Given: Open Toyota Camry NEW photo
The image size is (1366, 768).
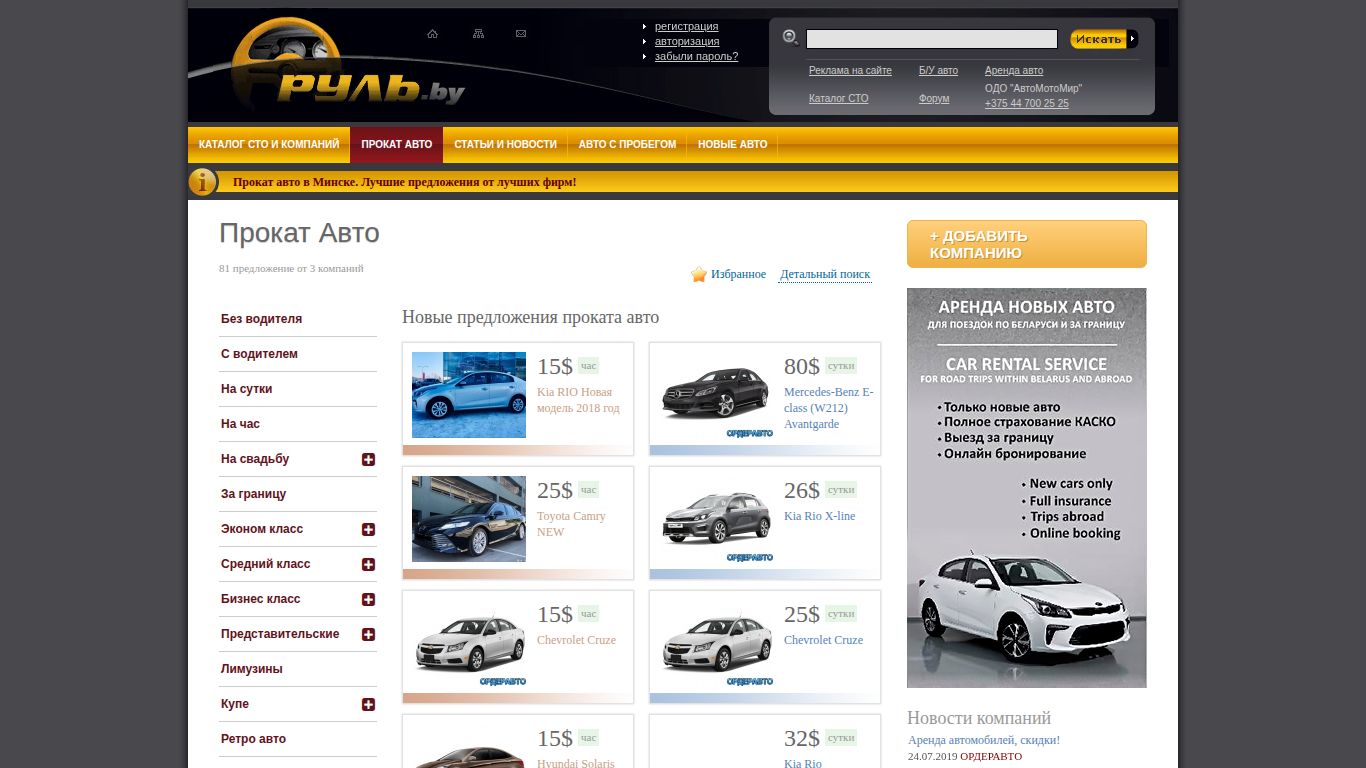Looking at the screenshot, I should (x=469, y=519).
